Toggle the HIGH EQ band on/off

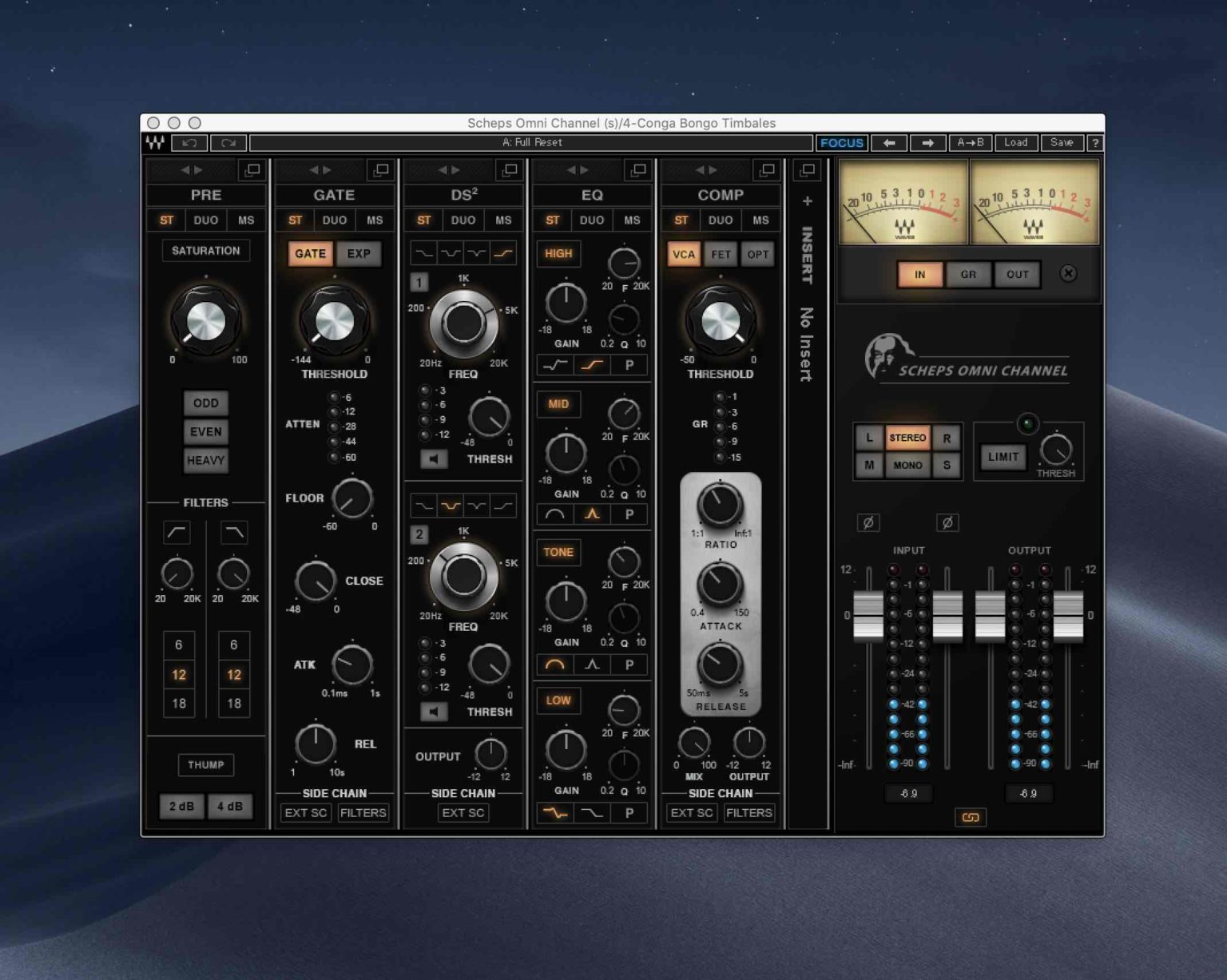[x=558, y=254]
